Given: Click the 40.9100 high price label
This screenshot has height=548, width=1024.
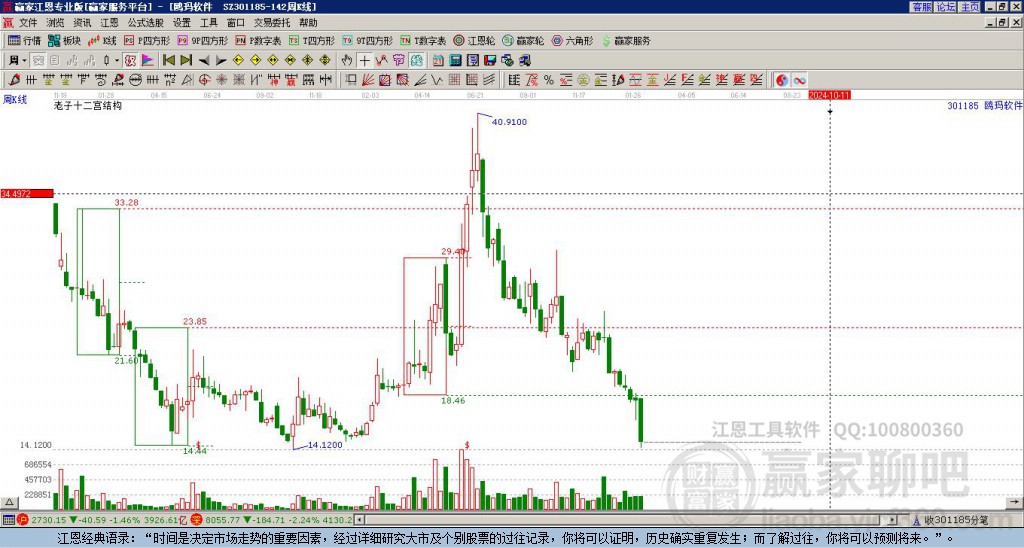Looking at the screenshot, I should tap(509, 121).
